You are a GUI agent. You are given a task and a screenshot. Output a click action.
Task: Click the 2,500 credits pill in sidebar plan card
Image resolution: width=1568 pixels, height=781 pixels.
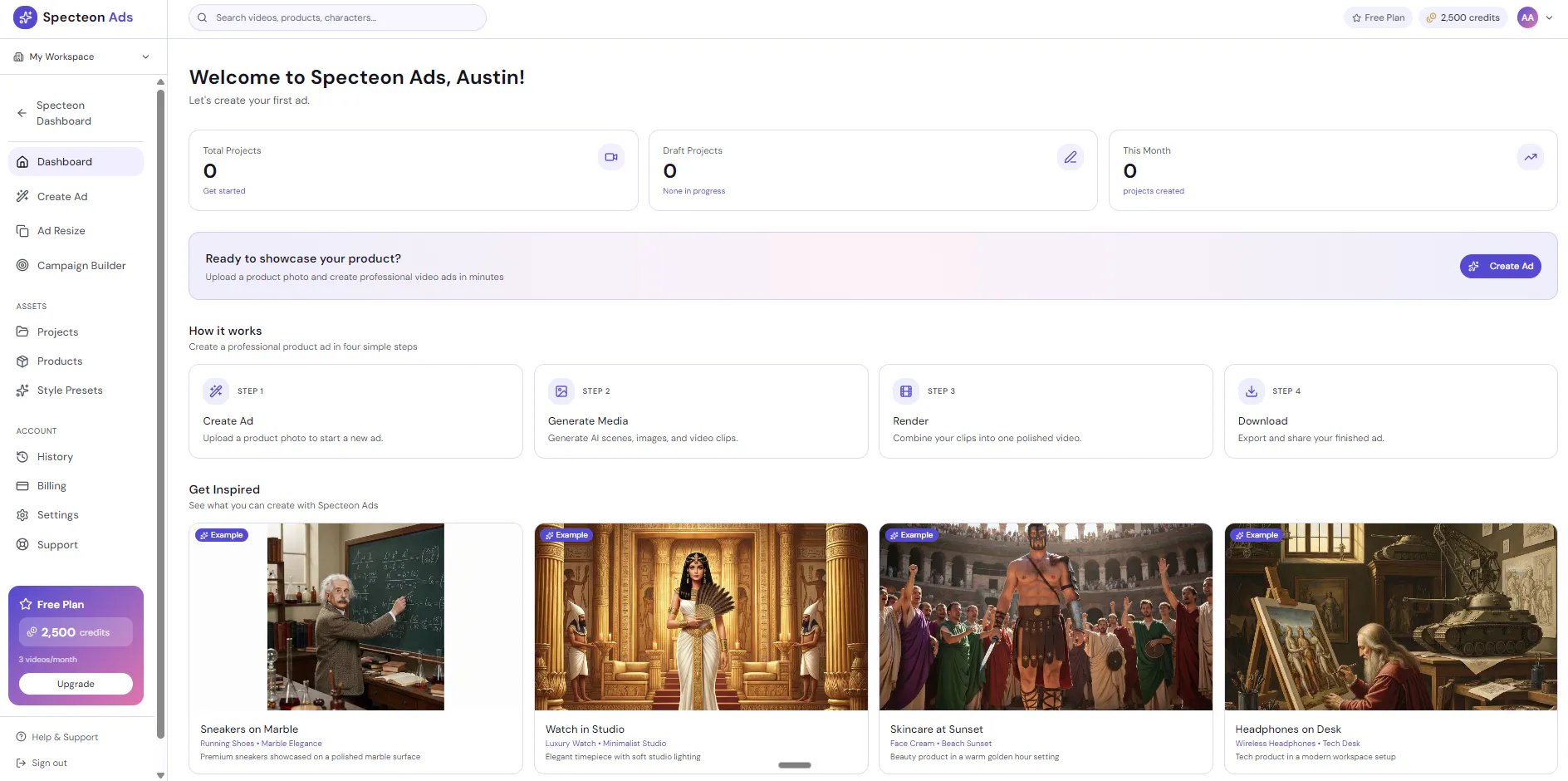click(76, 632)
